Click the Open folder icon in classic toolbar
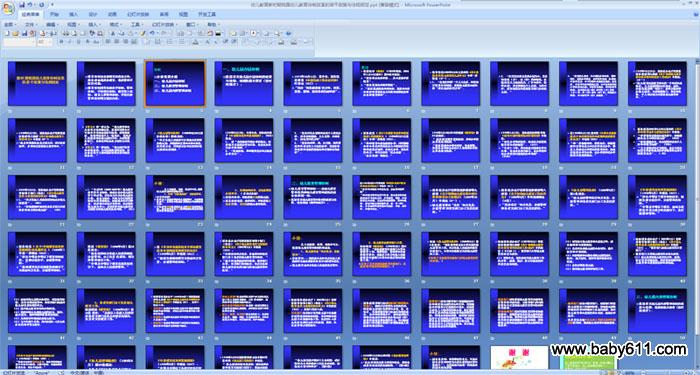700x375 pixels. pos(16,33)
